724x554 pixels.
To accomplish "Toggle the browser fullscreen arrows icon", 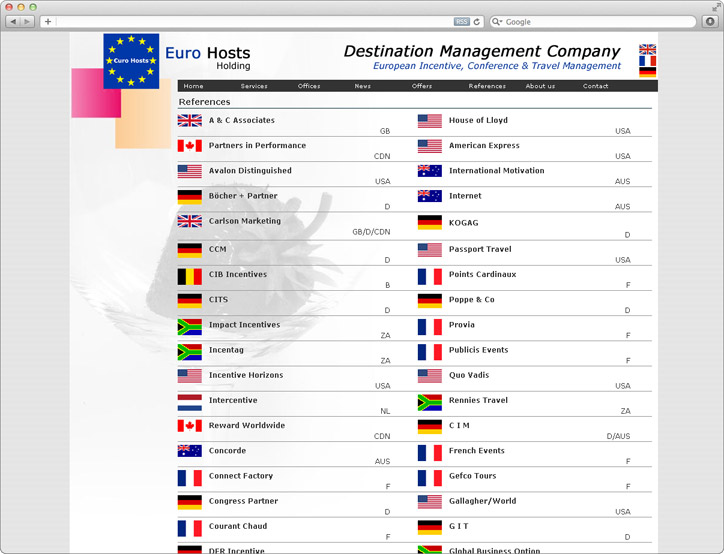I will click(716, 7).
